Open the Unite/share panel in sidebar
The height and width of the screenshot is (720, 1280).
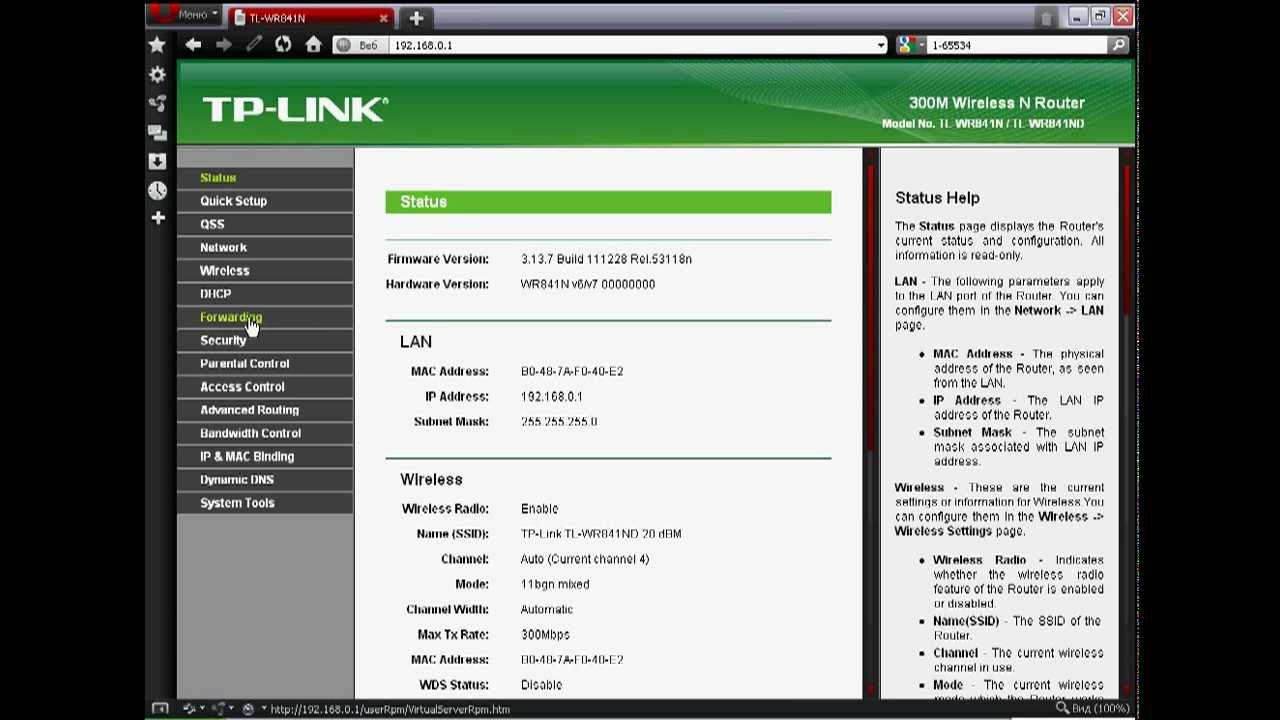click(x=157, y=103)
